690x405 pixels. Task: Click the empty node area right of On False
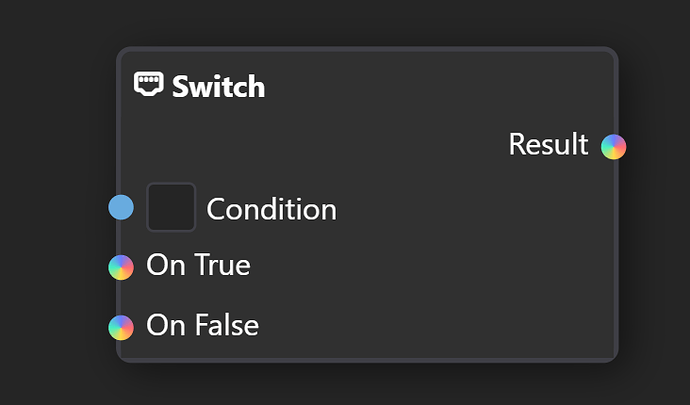430,326
